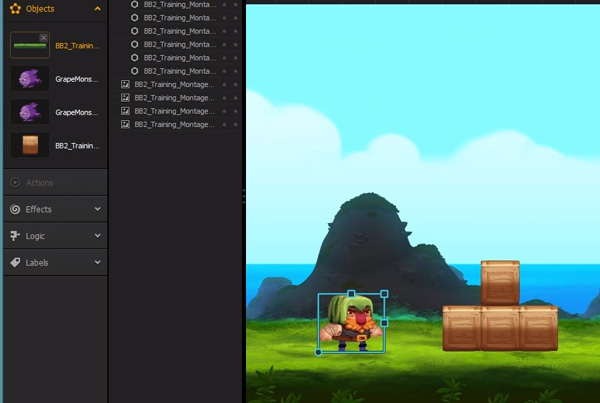Open the Logic section label
600x403 pixels.
point(35,236)
